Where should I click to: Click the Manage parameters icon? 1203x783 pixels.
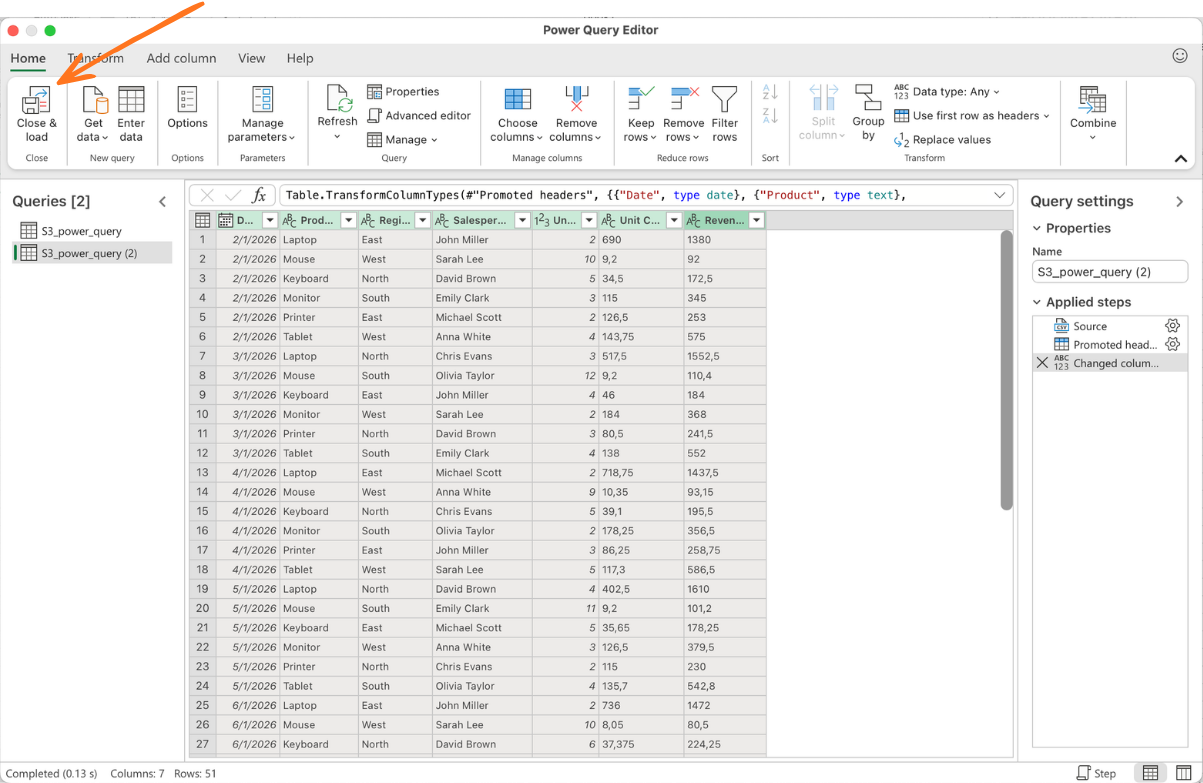click(262, 100)
